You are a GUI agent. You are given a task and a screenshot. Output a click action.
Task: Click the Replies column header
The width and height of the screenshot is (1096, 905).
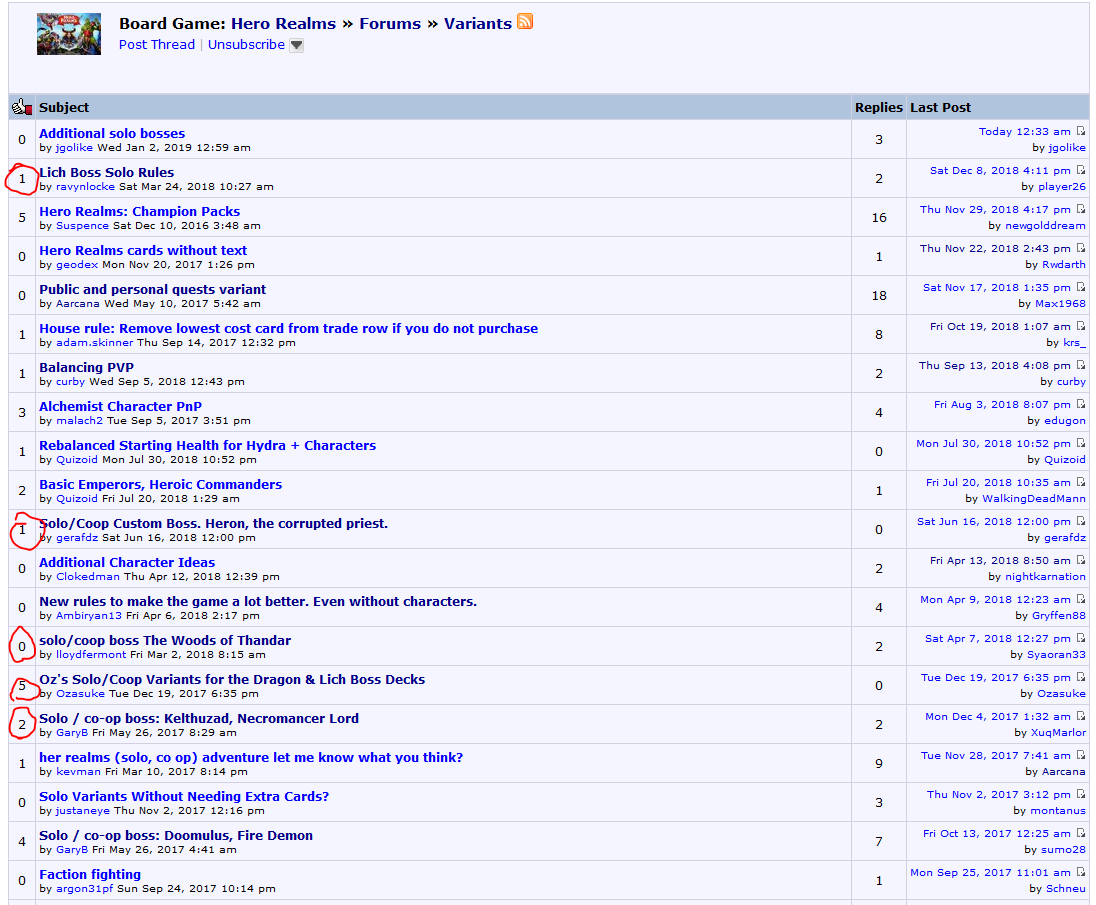click(x=879, y=108)
